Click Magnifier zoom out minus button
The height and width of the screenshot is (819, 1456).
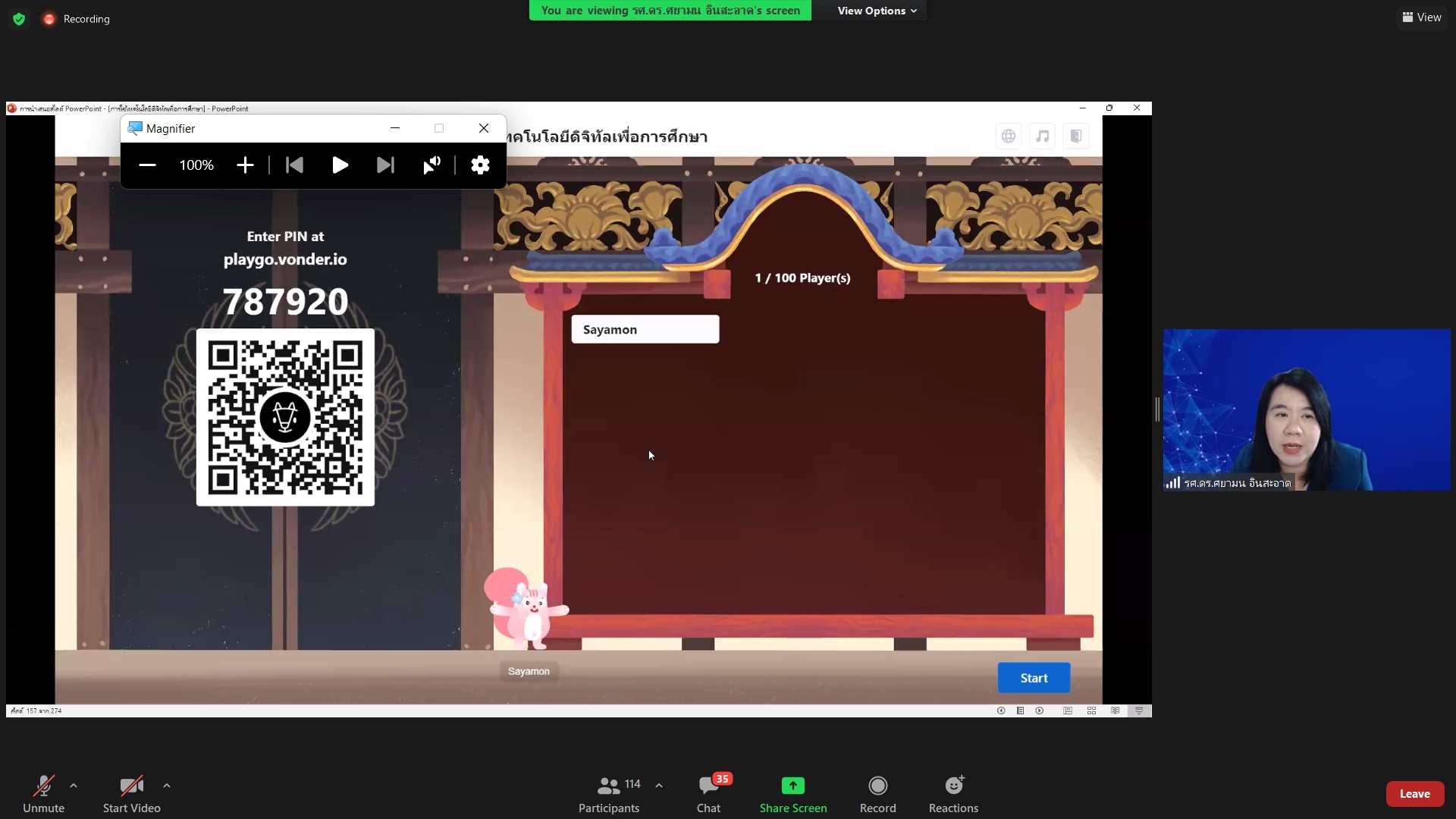(147, 165)
